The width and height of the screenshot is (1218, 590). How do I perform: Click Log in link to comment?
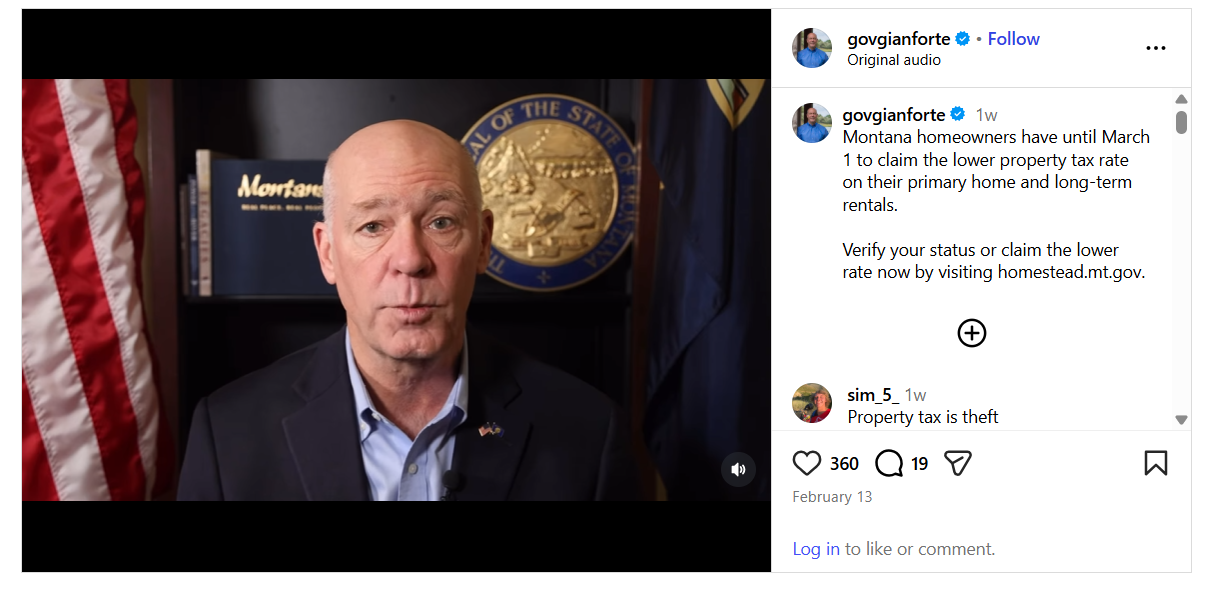816,549
